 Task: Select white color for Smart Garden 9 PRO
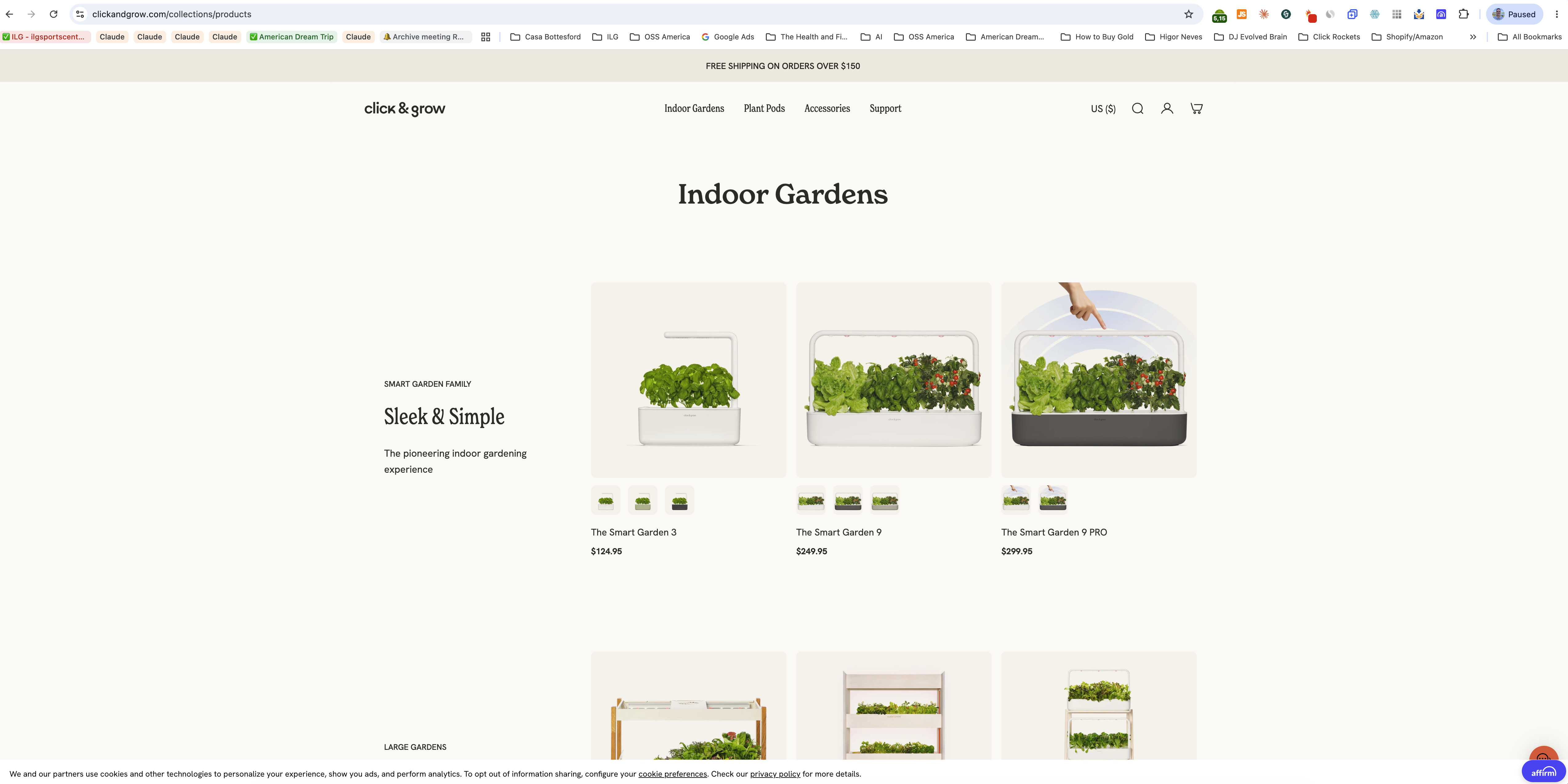tap(1016, 500)
